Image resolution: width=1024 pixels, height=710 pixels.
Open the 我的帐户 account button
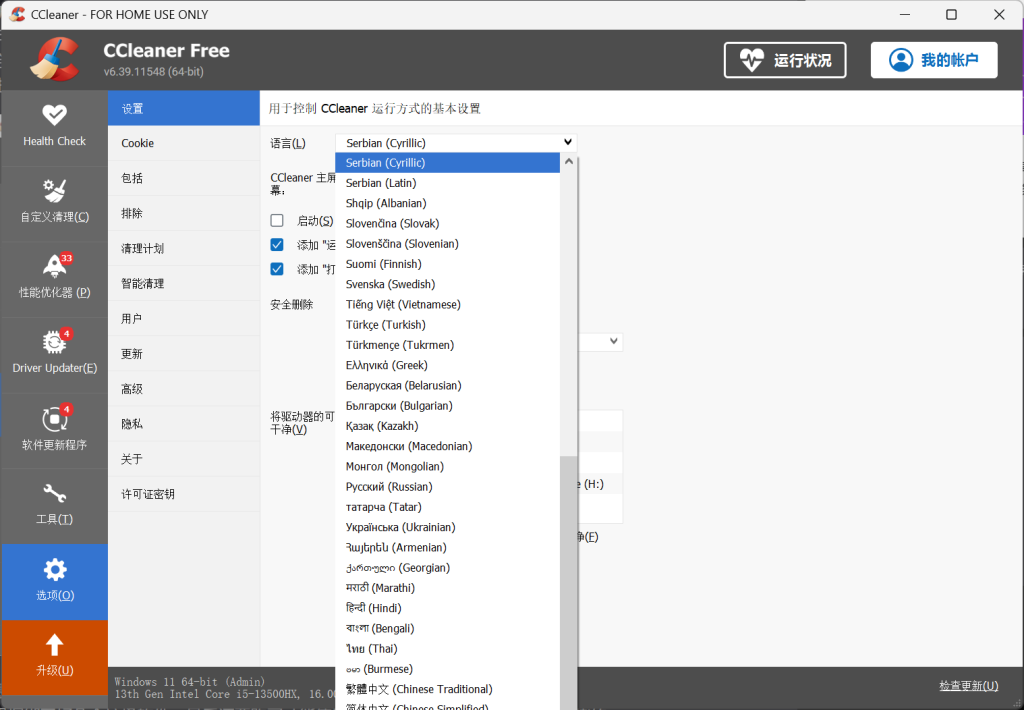pyautogui.click(x=933, y=60)
